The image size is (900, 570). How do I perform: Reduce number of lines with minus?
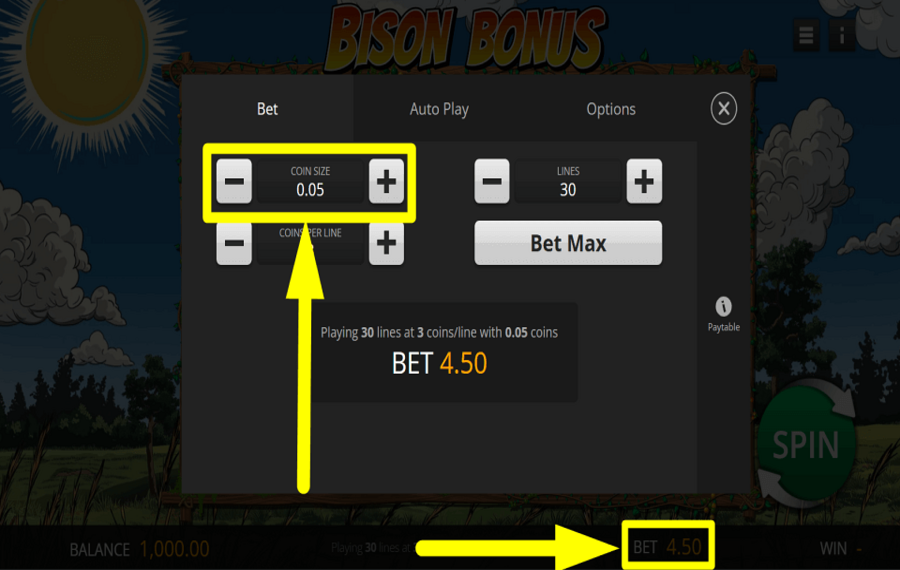[492, 181]
